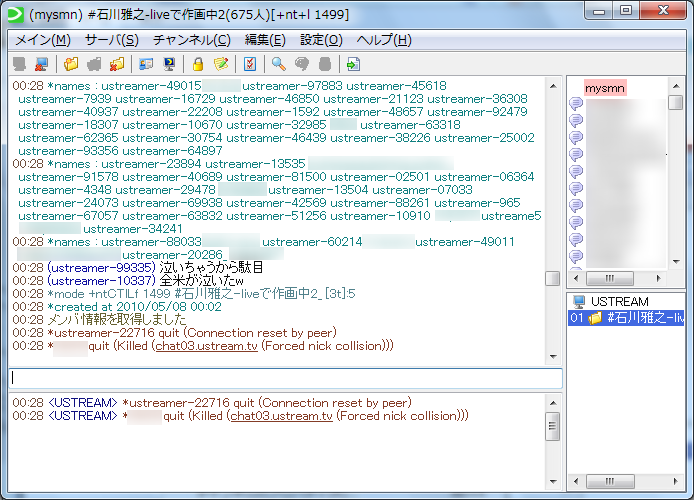Screen dimensions: 694x500
Task: Click chat03.ustream.tv link in main chat pane
Action: coord(207,346)
